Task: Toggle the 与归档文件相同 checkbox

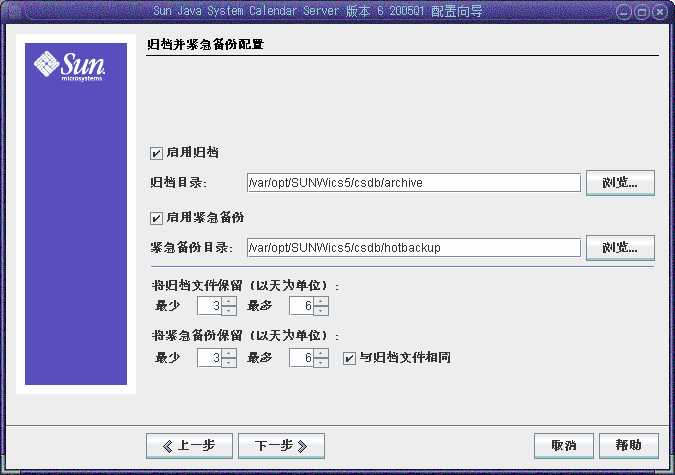Action: tap(349, 358)
